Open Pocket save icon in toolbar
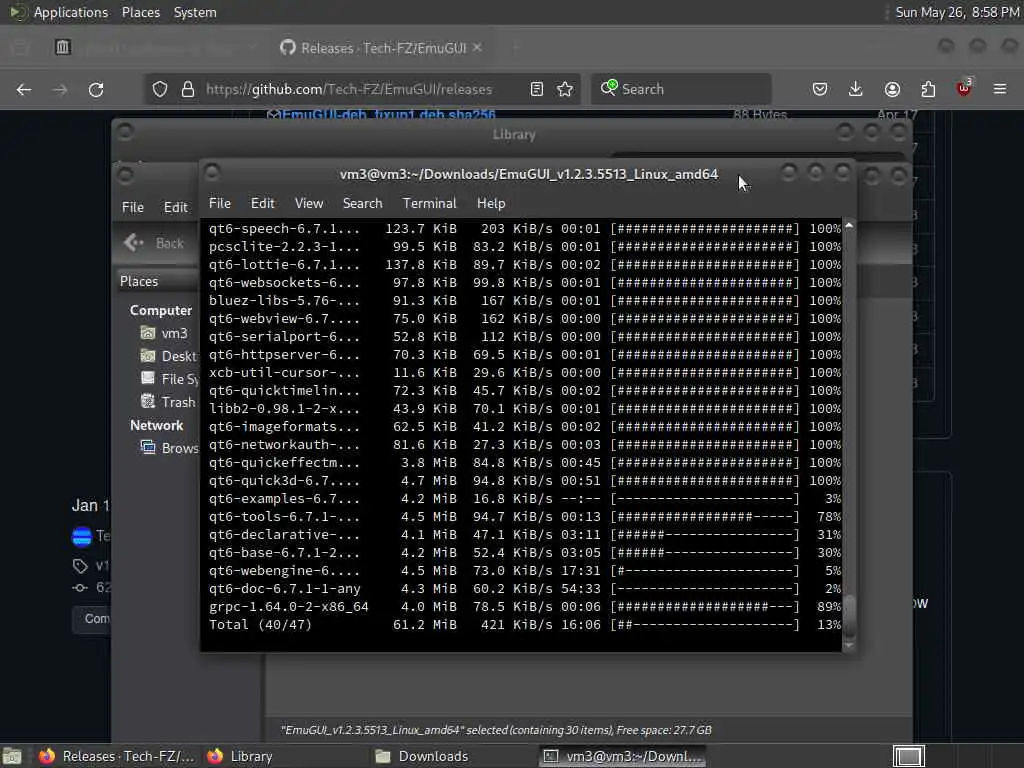 [x=820, y=89]
